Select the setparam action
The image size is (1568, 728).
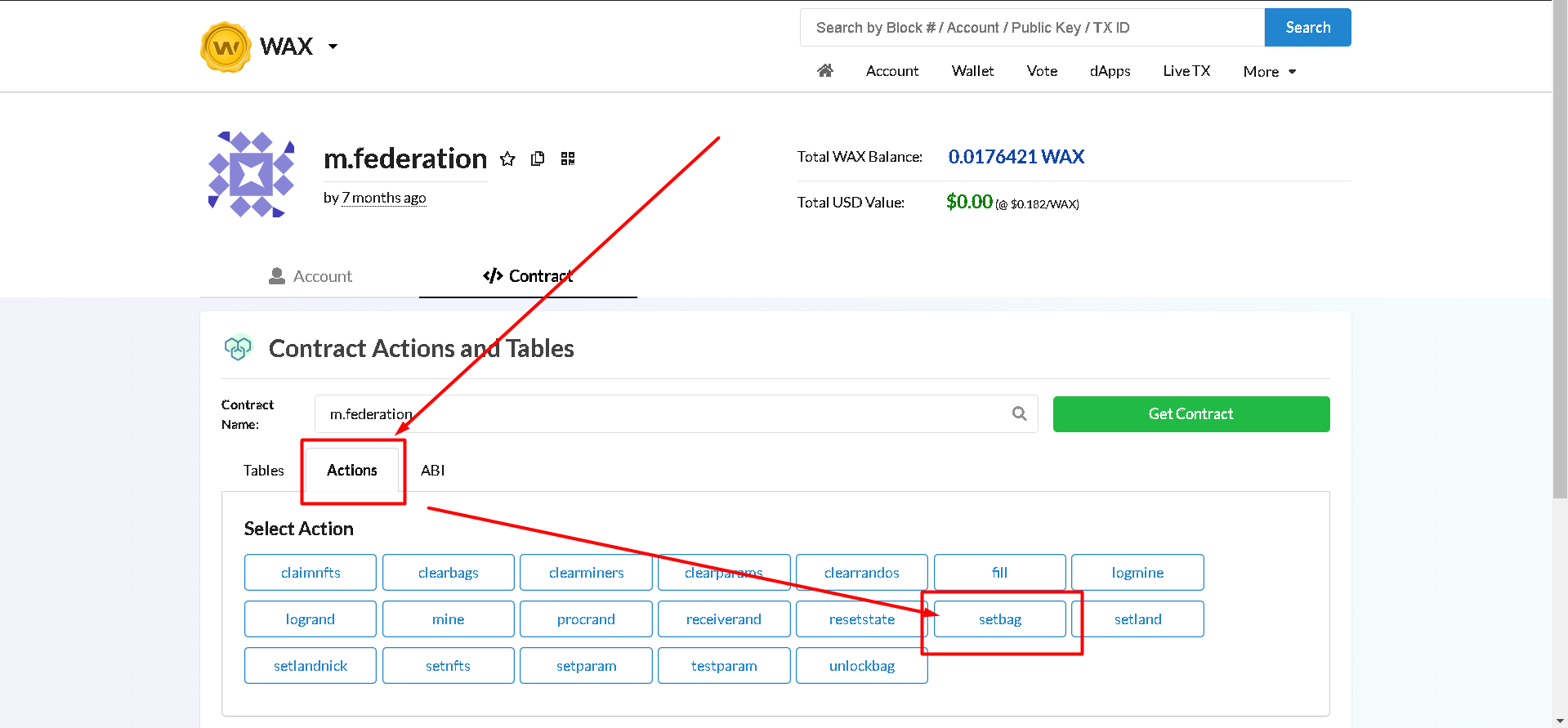coord(586,666)
